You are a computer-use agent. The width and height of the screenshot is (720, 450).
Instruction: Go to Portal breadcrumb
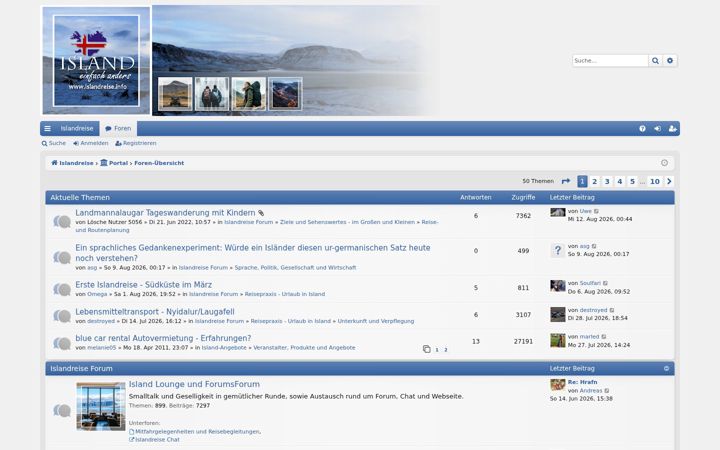(114, 163)
